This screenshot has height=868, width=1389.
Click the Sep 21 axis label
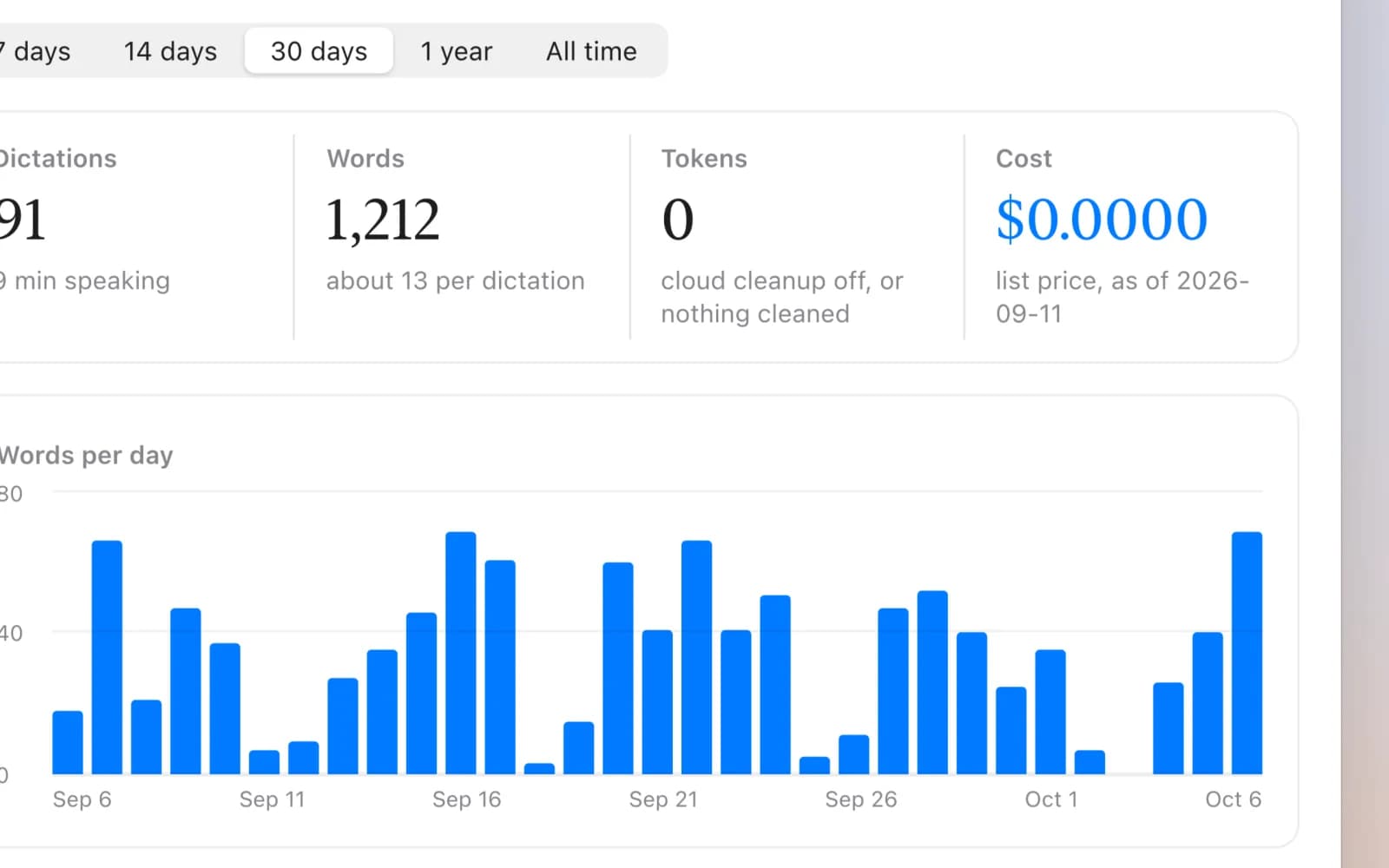(663, 799)
